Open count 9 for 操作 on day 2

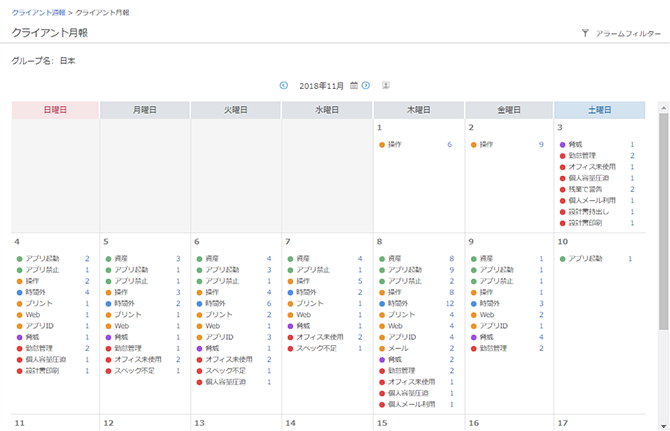coord(541,145)
